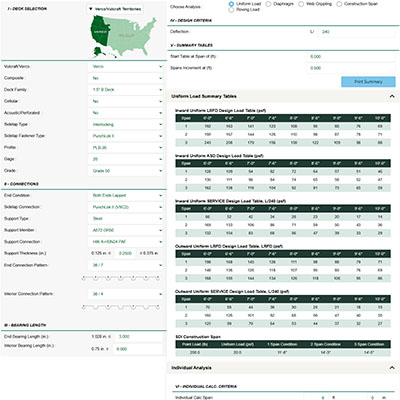The height and width of the screenshot is (400, 400).
Task: Click the 3 Span Condition column header
Action: click(369, 344)
